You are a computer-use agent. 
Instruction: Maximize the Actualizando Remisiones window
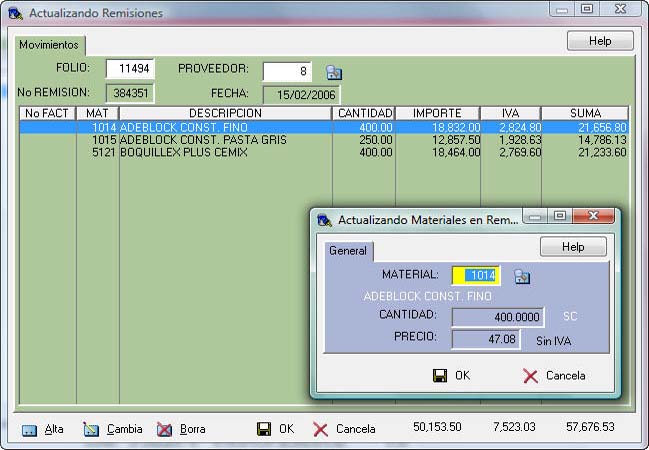(x=587, y=9)
